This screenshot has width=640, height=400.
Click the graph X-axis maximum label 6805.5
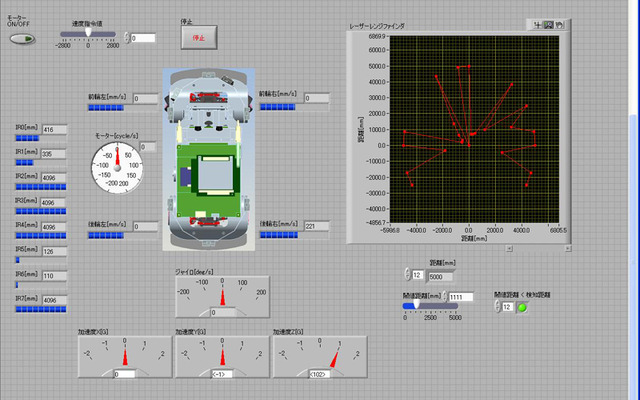pyautogui.click(x=558, y=230)
